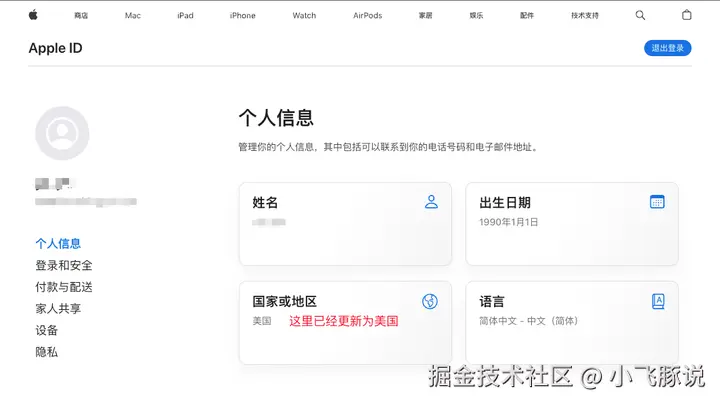Open the search magnifier icon
This screenshot has width=720, height=404.
[640, 15]
